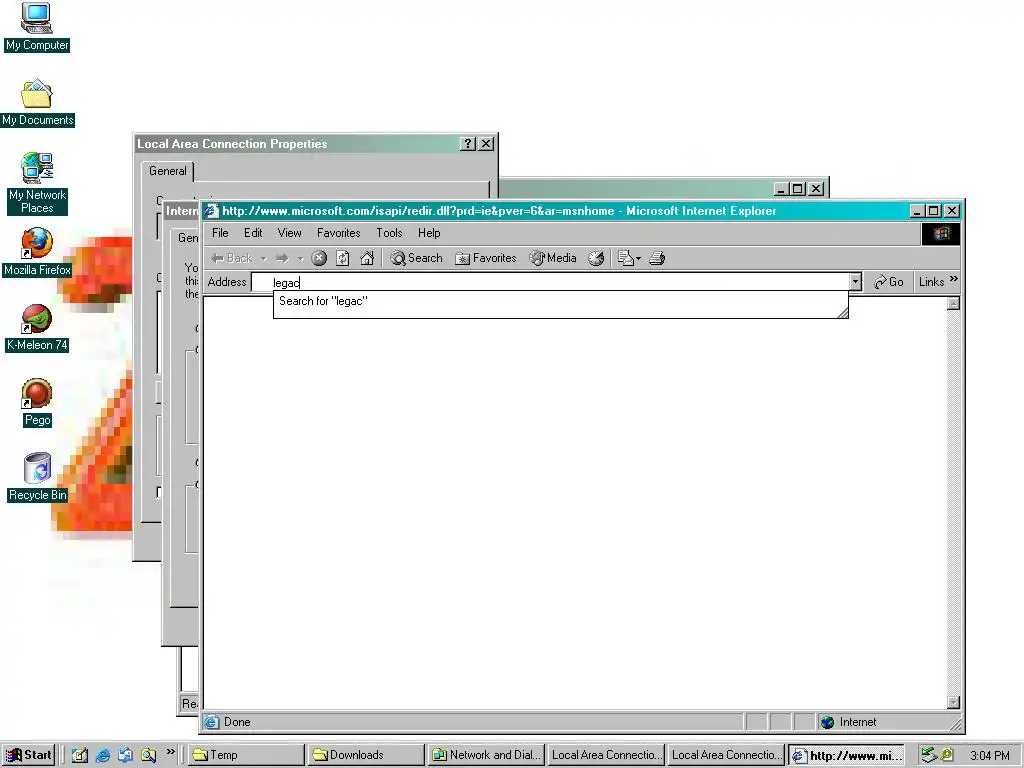The height and width of the screenshot is (768, 1024).
Task: Select the Mozilla Firefox desktop shortcut
Action: pos(37,252)
